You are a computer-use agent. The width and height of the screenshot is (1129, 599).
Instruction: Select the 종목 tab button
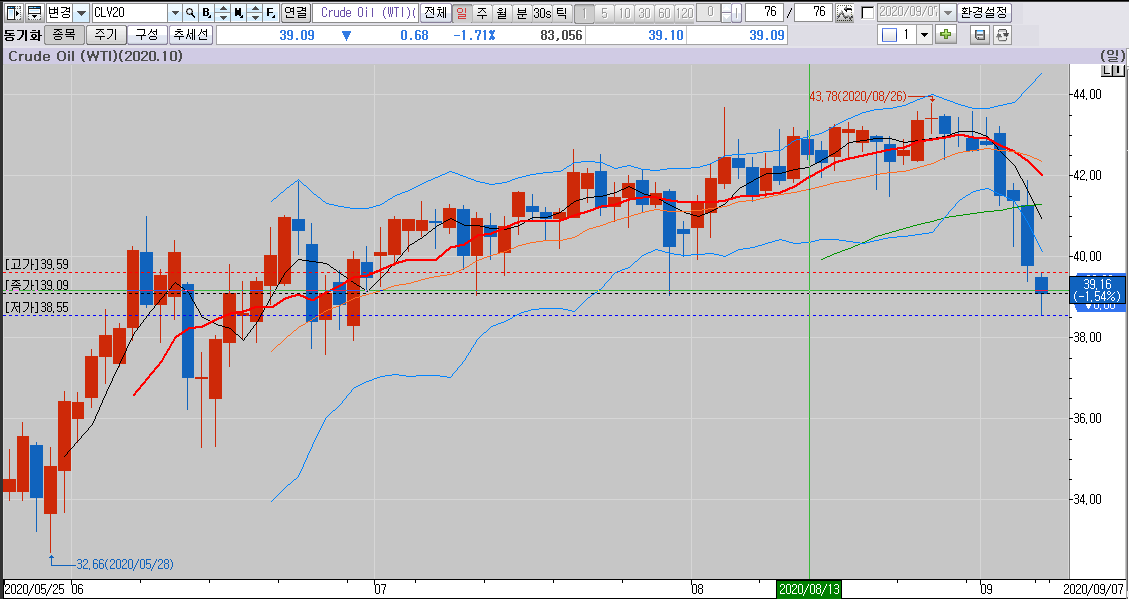click(x=64, y=35)
